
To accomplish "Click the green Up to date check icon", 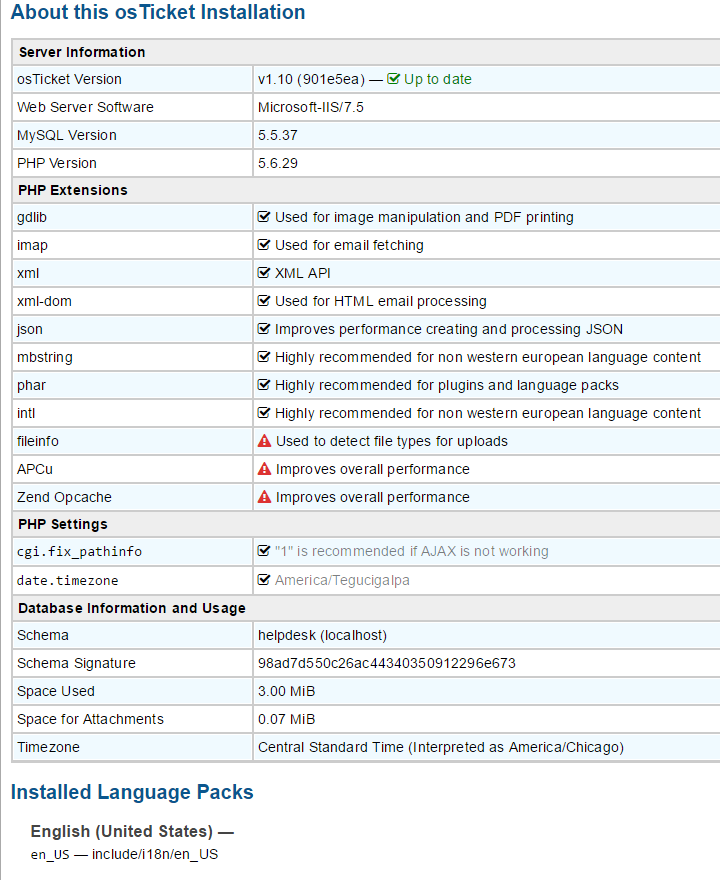I will click(x=393, y=79).
